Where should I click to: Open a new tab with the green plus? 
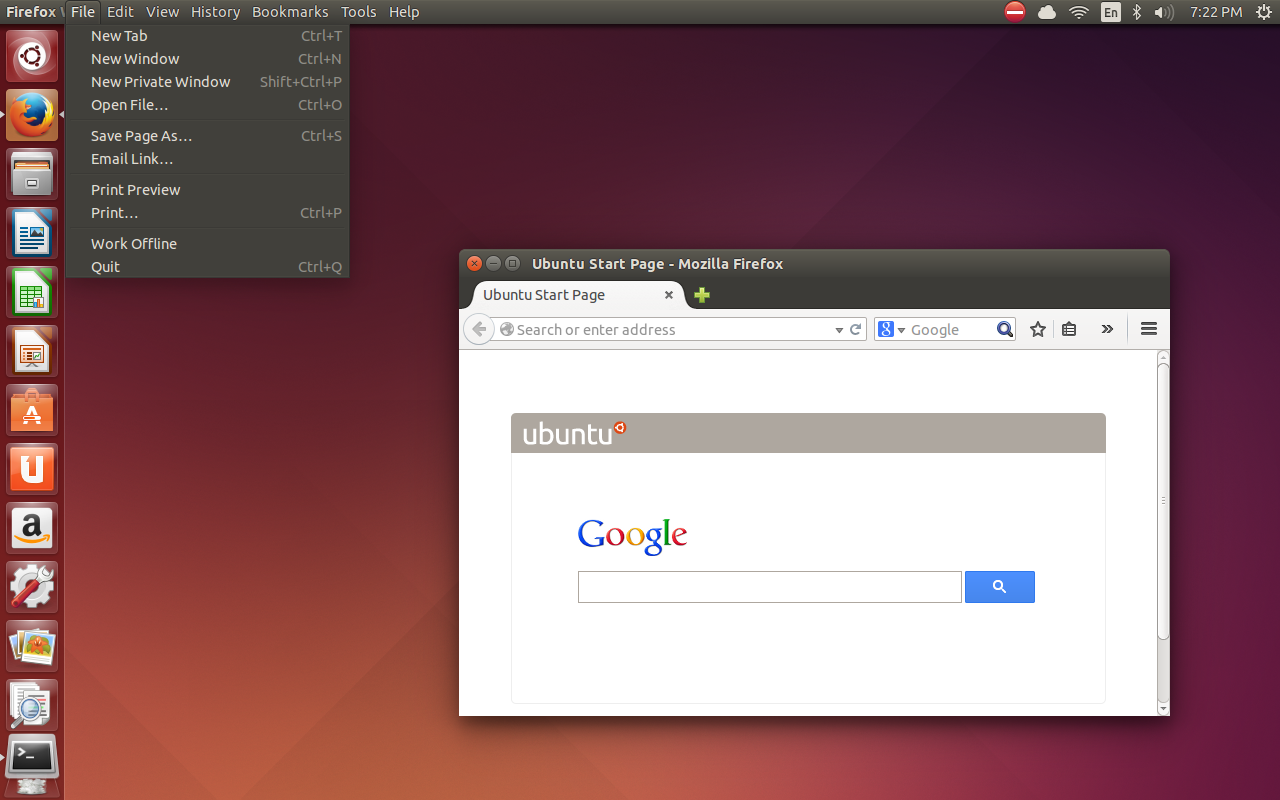pos(702,295)
